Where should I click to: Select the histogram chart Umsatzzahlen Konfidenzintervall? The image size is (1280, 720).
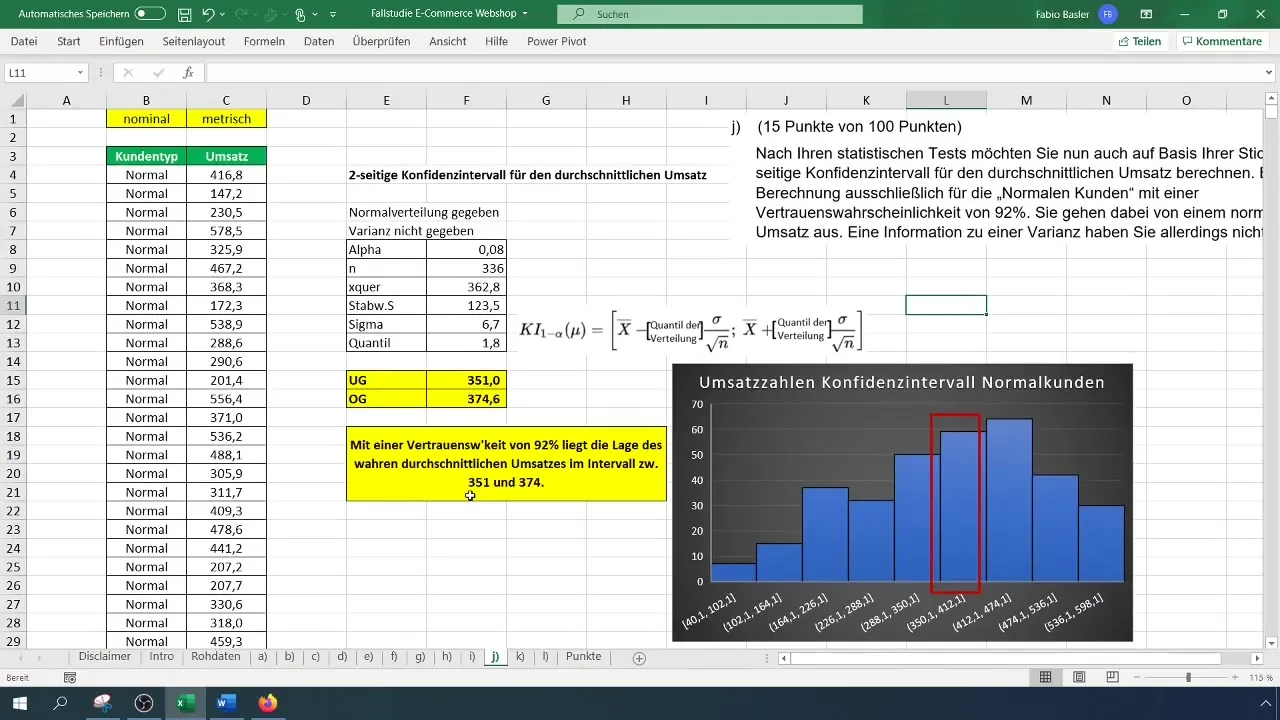tap(903, 503)
